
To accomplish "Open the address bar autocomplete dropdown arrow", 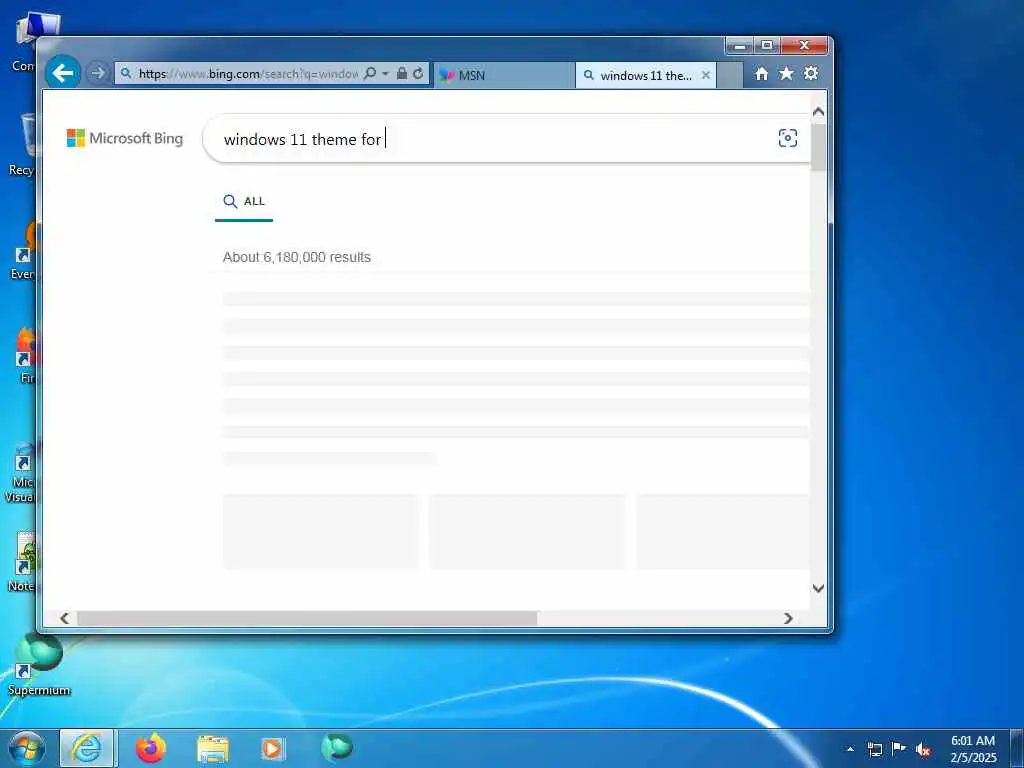I will point(385,74).
